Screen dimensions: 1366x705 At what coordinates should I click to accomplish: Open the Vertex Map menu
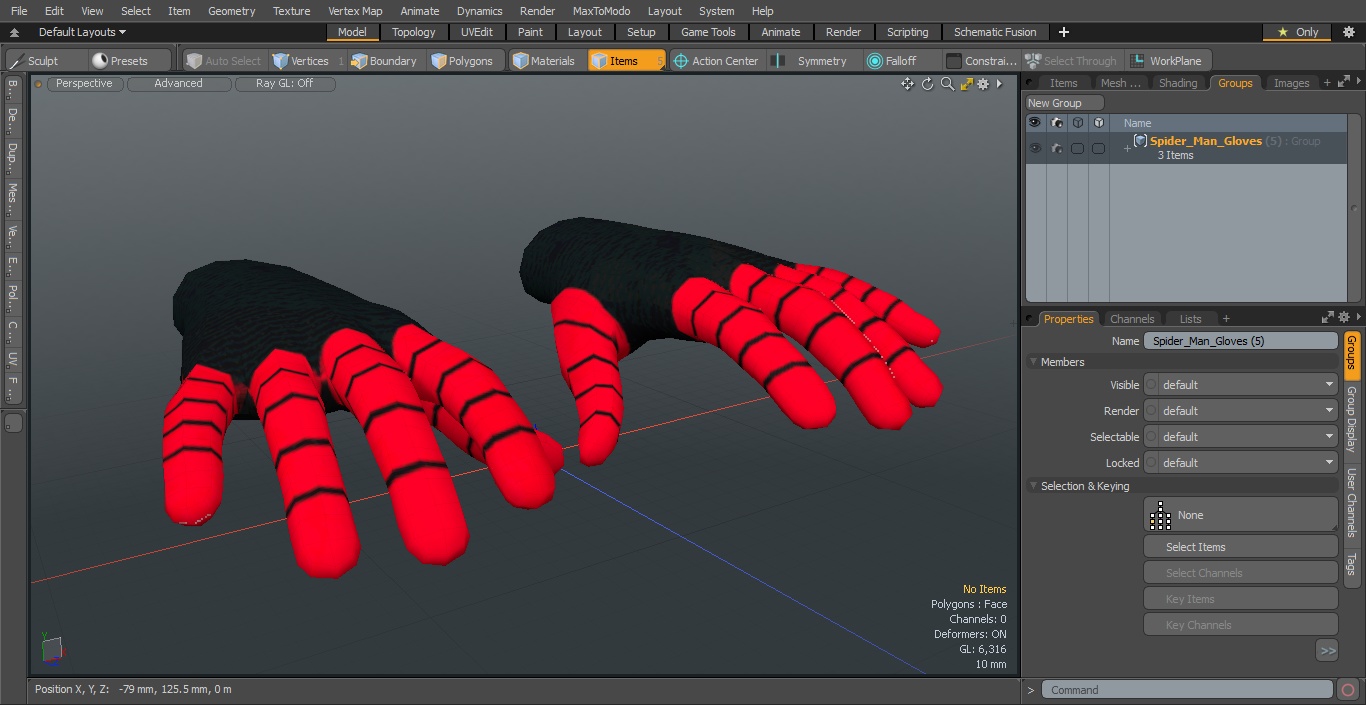point(355,11)
